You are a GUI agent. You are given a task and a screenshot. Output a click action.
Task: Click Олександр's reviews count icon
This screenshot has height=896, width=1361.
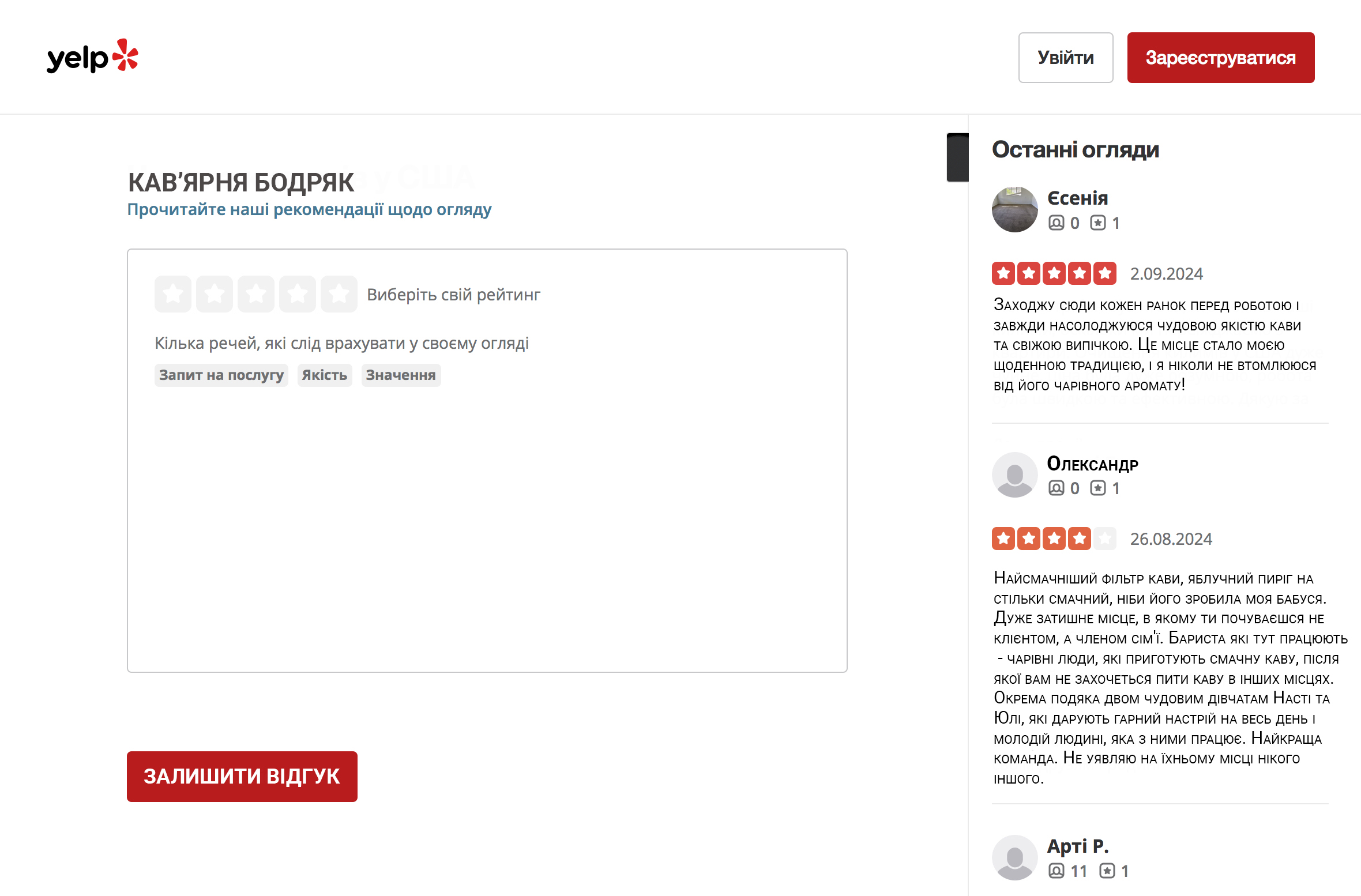pyautogui.click(x=1098, y=488)
